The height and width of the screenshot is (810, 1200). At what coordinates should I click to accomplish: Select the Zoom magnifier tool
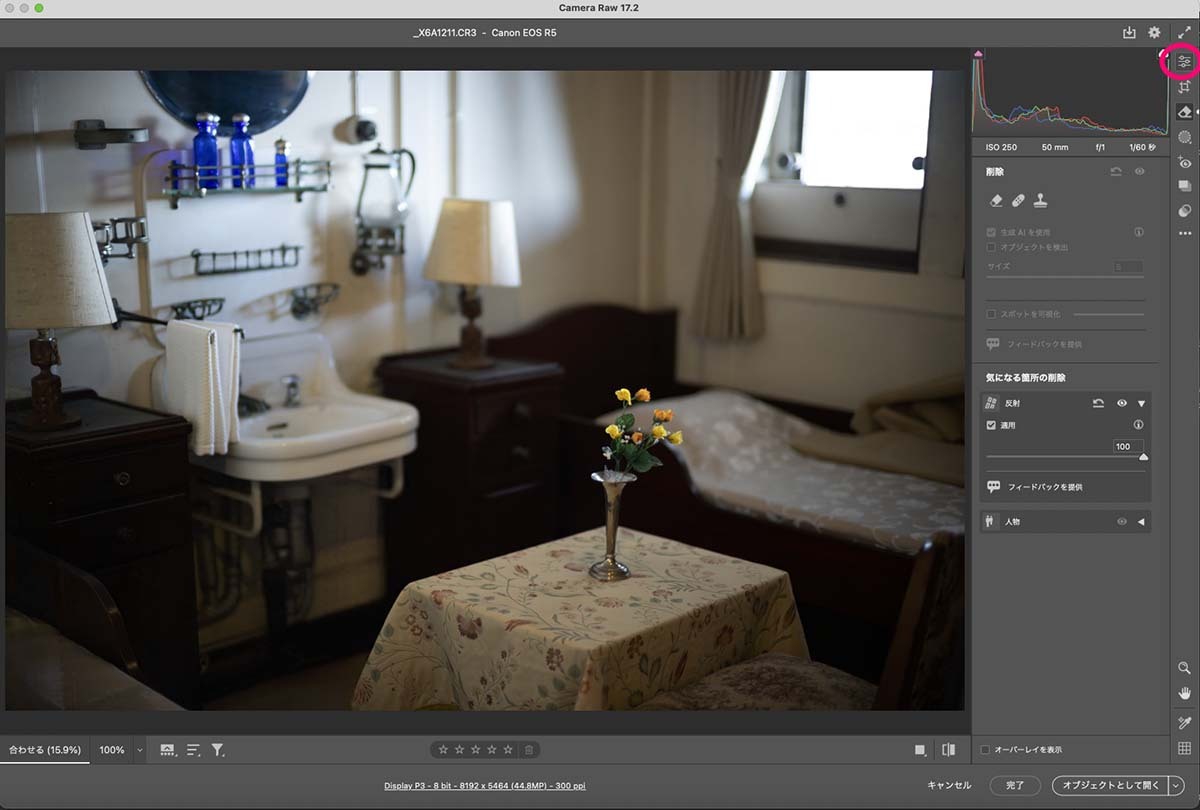coord(1185,668)
